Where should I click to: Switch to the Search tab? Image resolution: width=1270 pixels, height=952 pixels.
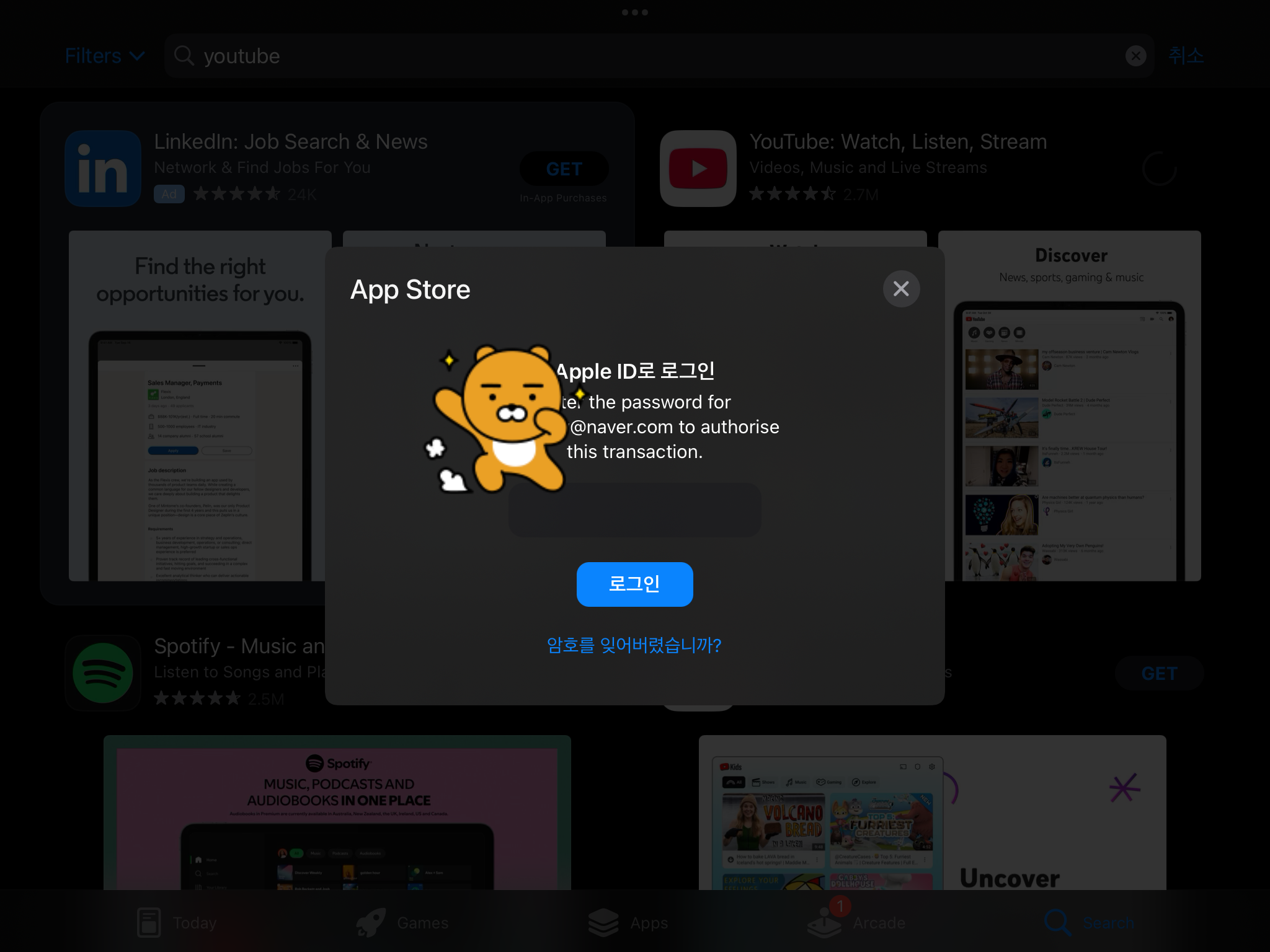coord(1089,922)
